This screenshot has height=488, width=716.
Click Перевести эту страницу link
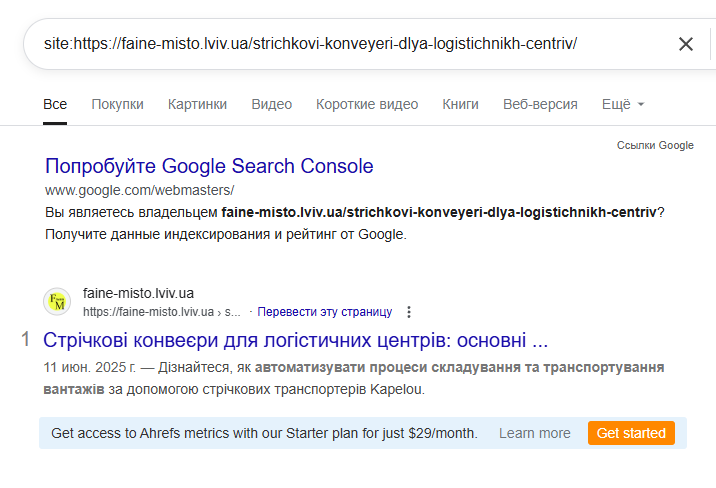(325, 312)
